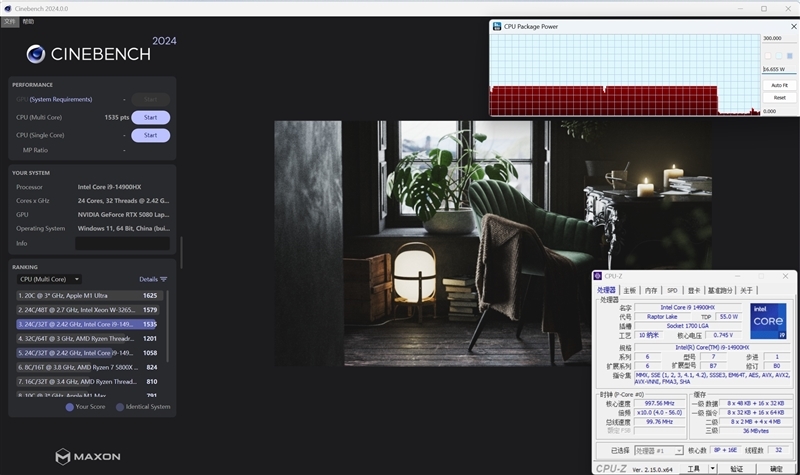Click the Auto Fit button
The width and height of the screenshot is (800, 475).
point(779,85)
